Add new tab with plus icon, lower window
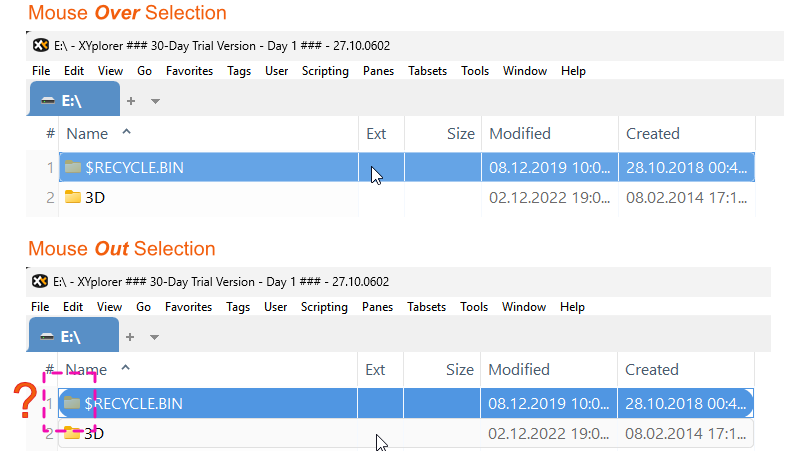Viewport: 800px width, 467px height. 131,337
